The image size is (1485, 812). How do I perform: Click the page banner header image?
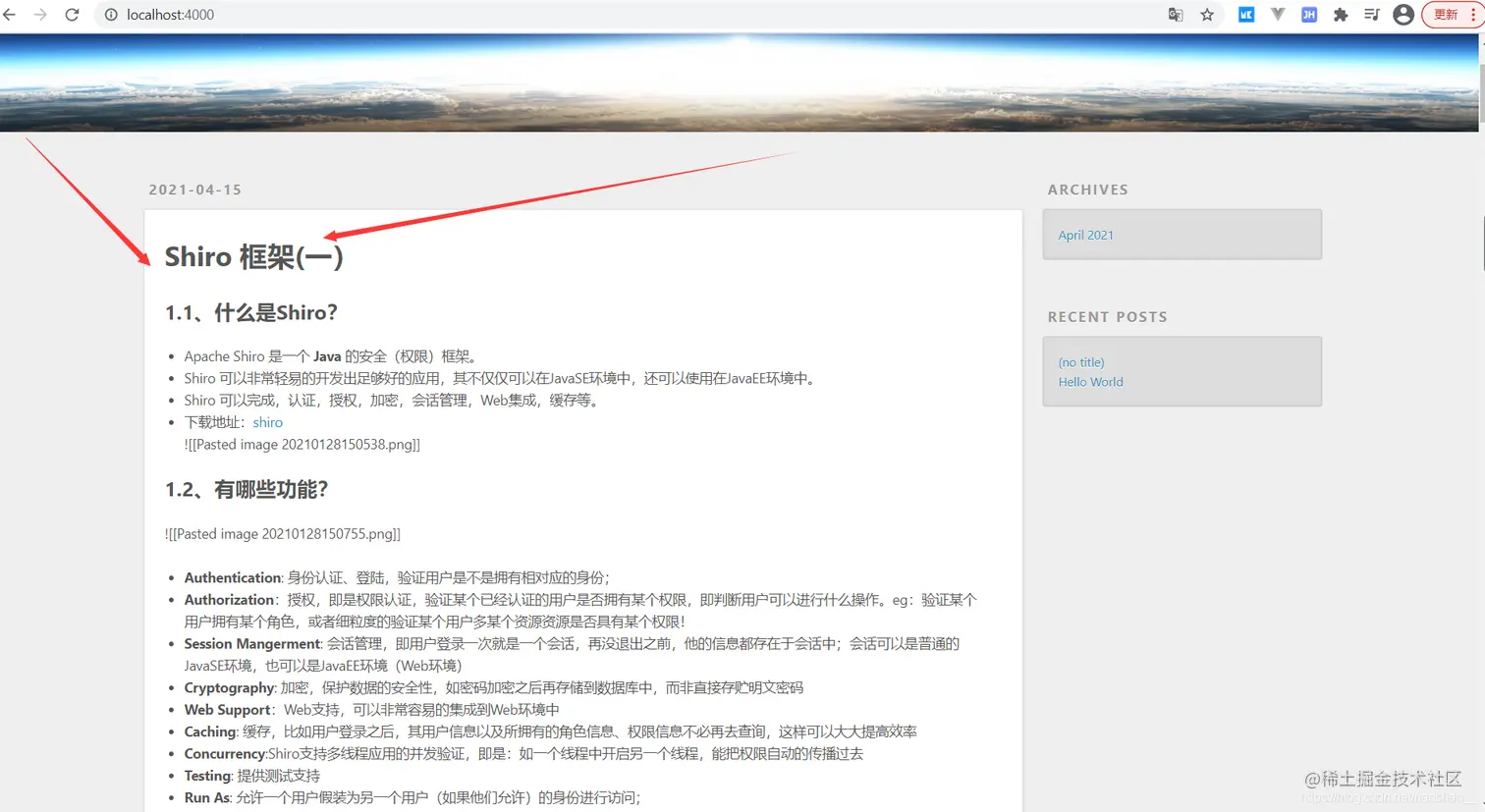(x=739, y=82)
